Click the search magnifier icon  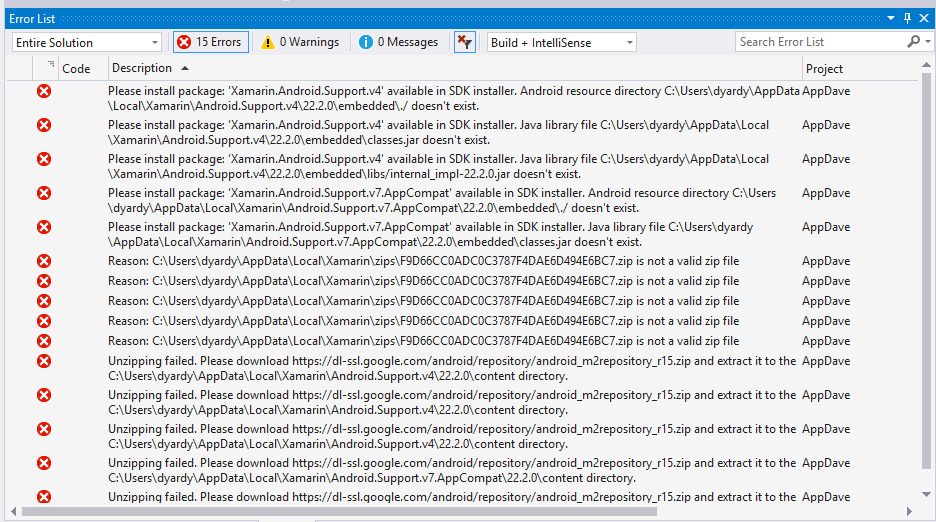913,42
